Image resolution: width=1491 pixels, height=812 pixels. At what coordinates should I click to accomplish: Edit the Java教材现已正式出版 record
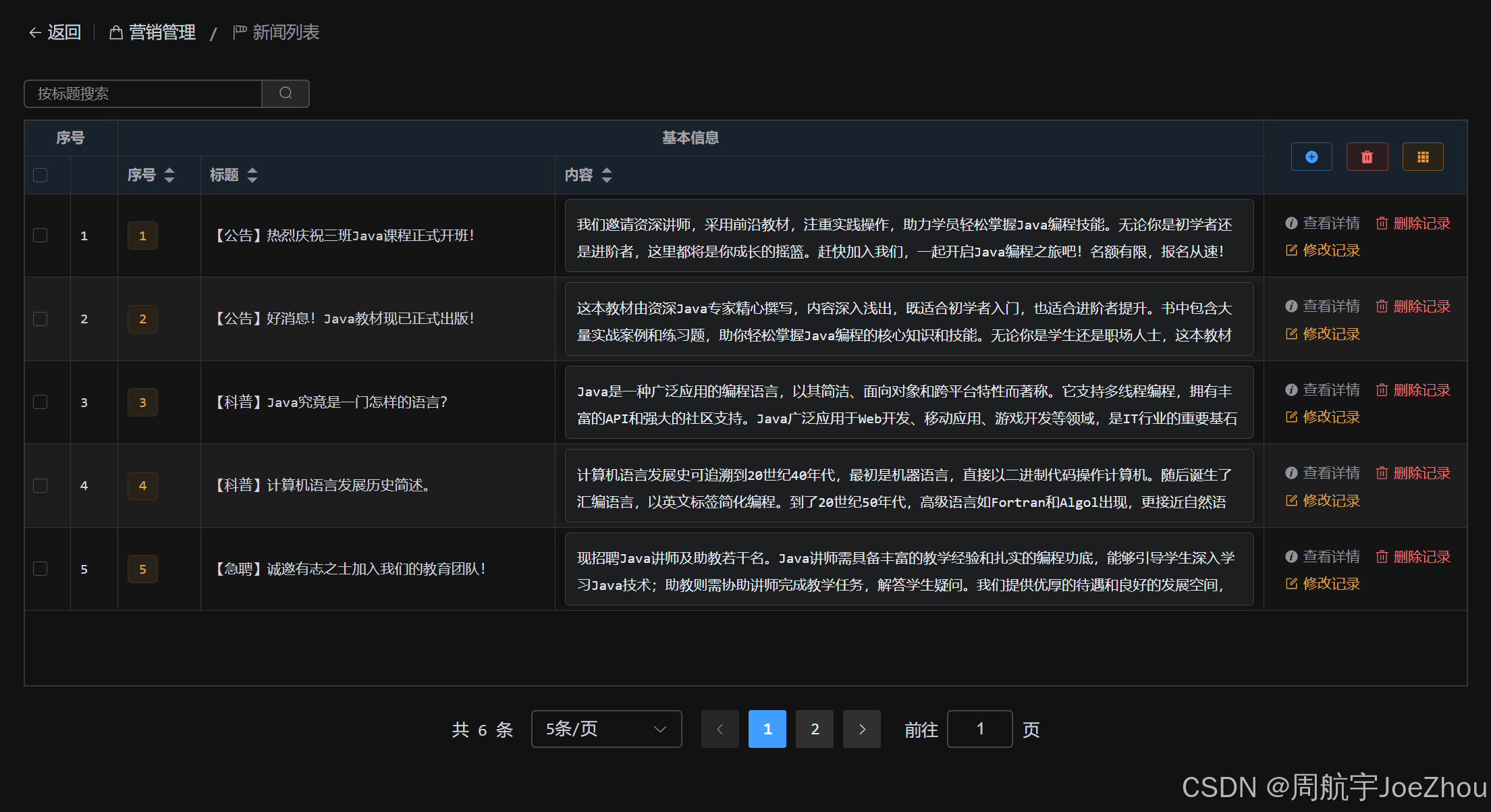click(1322, 334)
